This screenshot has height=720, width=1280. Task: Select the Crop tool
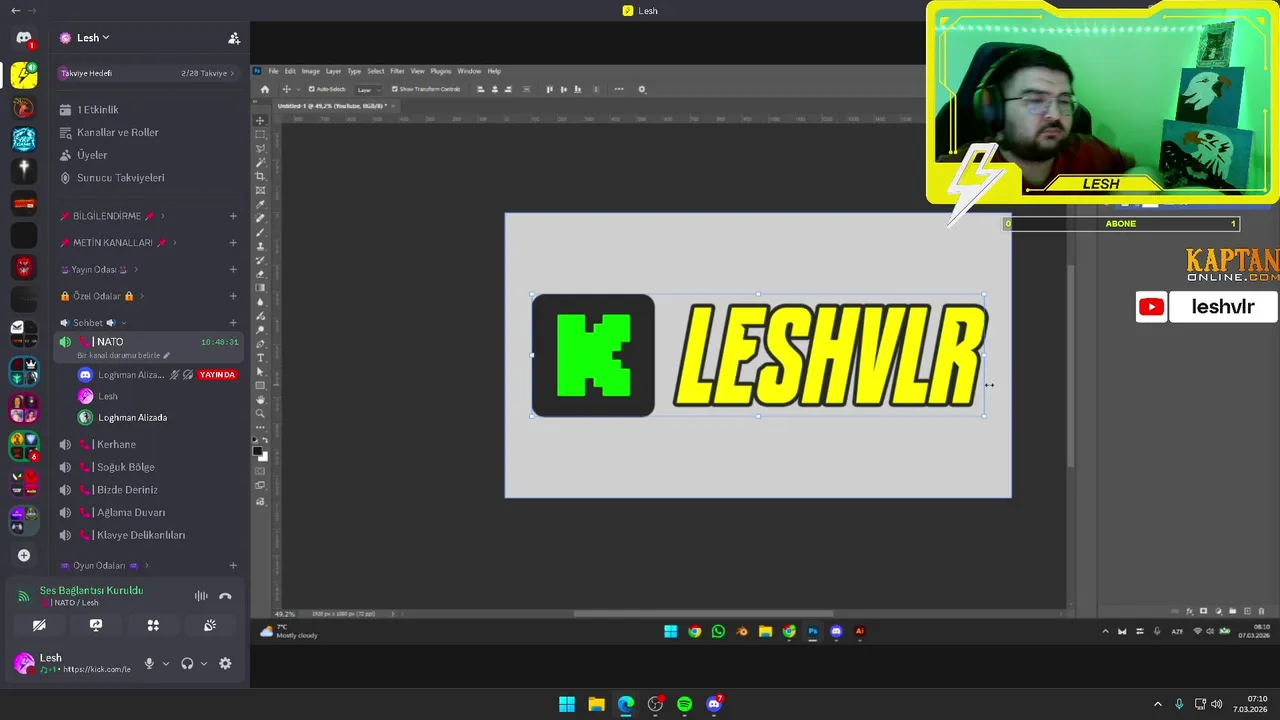click(260, 176)
